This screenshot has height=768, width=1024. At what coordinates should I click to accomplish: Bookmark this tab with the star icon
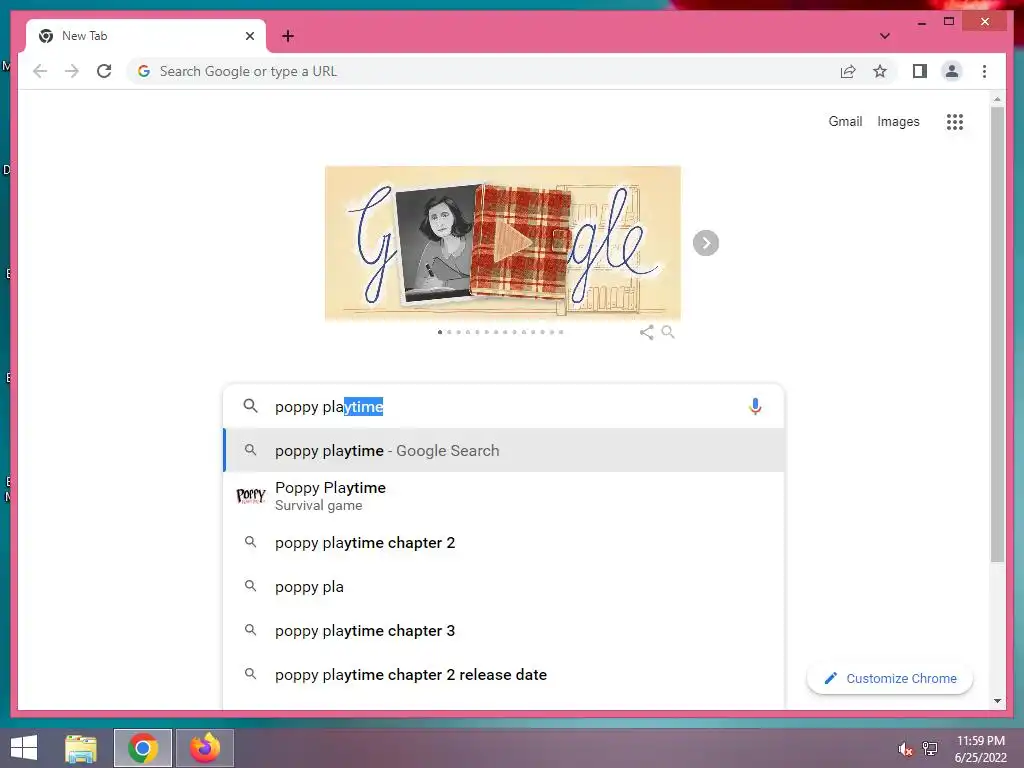coord(880,71)
